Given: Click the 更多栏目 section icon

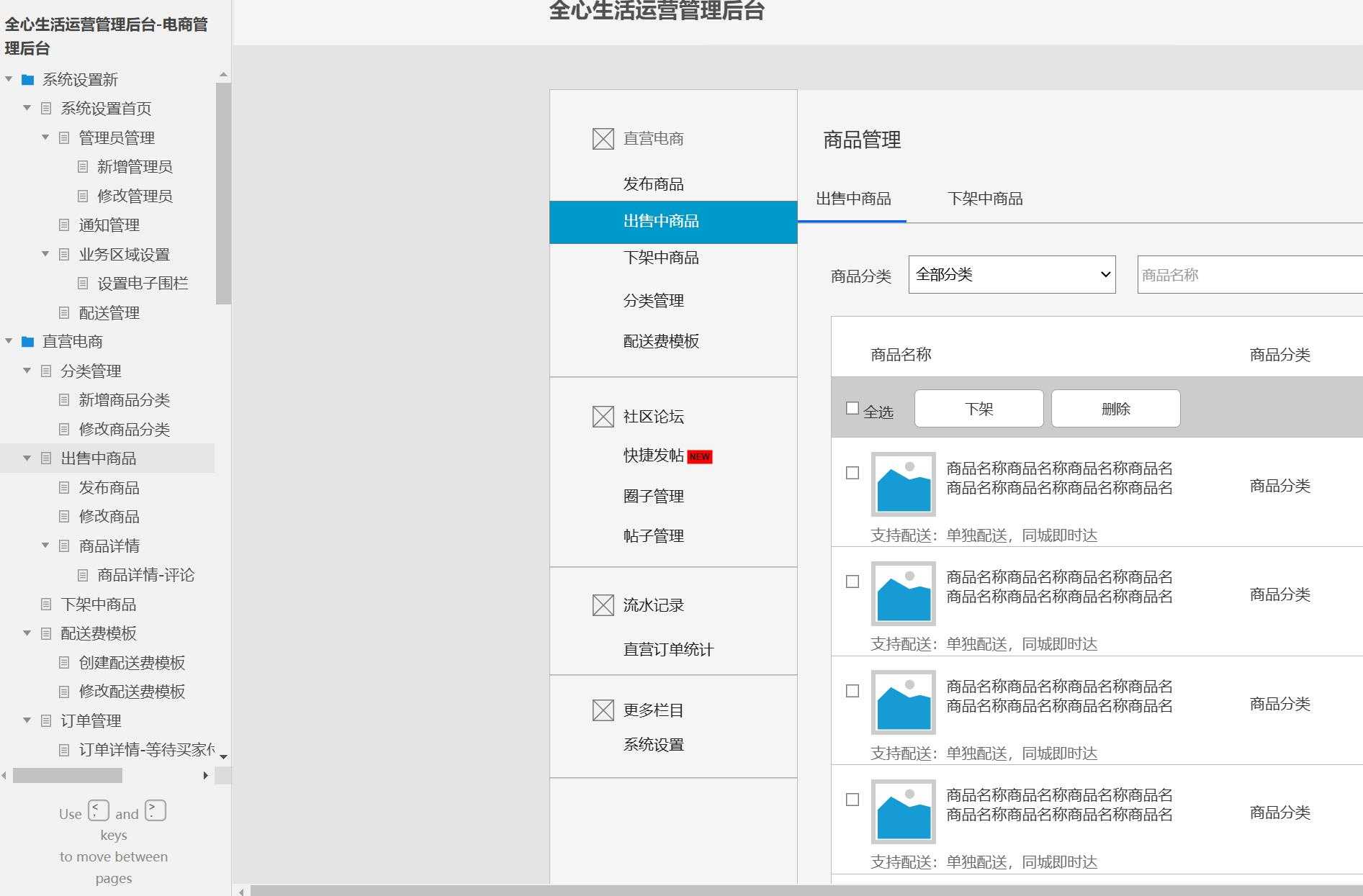Looking at the screenshot, I should (x=602, y=710).
